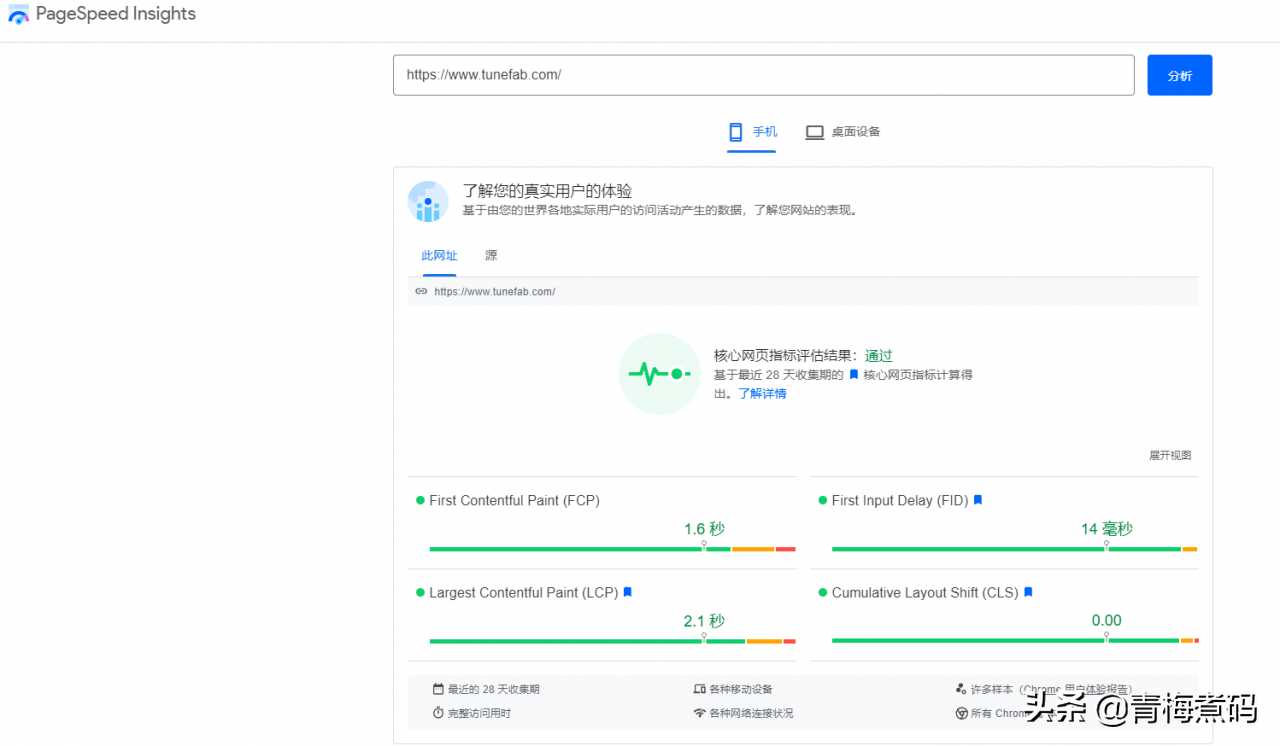
Task: Click the FID distribution bar
Action: [1014, 549]
